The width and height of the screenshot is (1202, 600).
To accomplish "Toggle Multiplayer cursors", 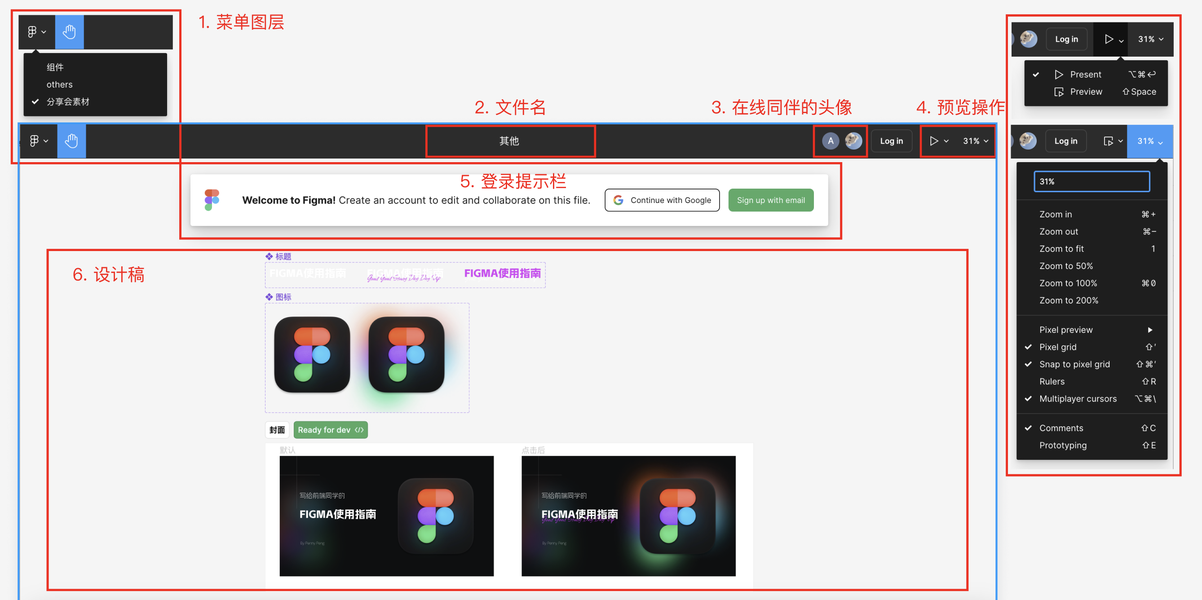I will tap(1092, 398).
